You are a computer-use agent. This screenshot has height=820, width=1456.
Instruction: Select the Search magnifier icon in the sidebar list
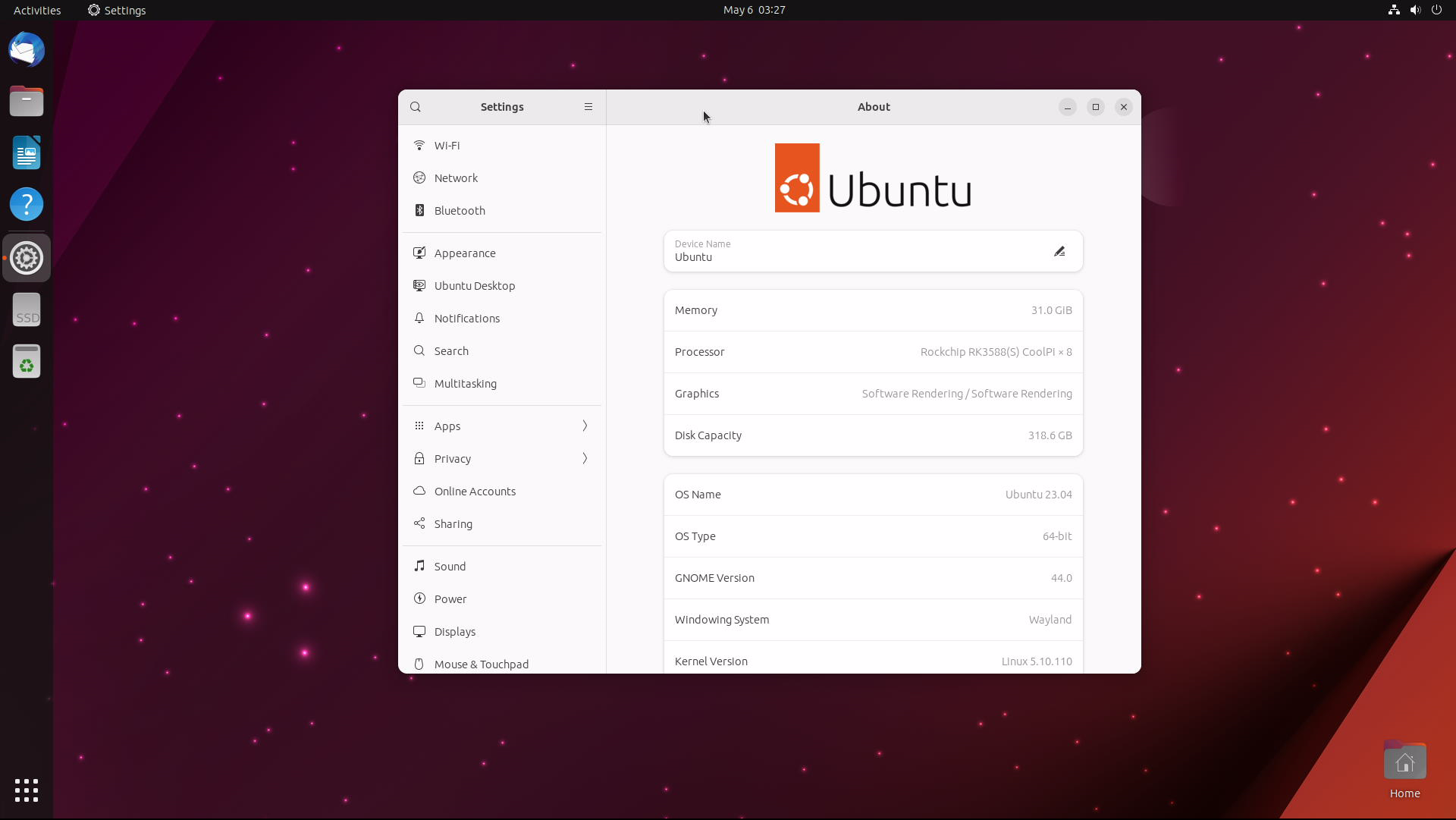(419, 350)
